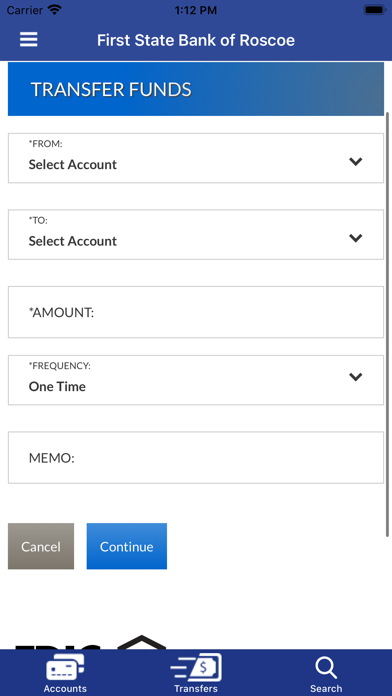Tap the Accounts card icon
Screen dimensions: 392x696
point(65,667)
